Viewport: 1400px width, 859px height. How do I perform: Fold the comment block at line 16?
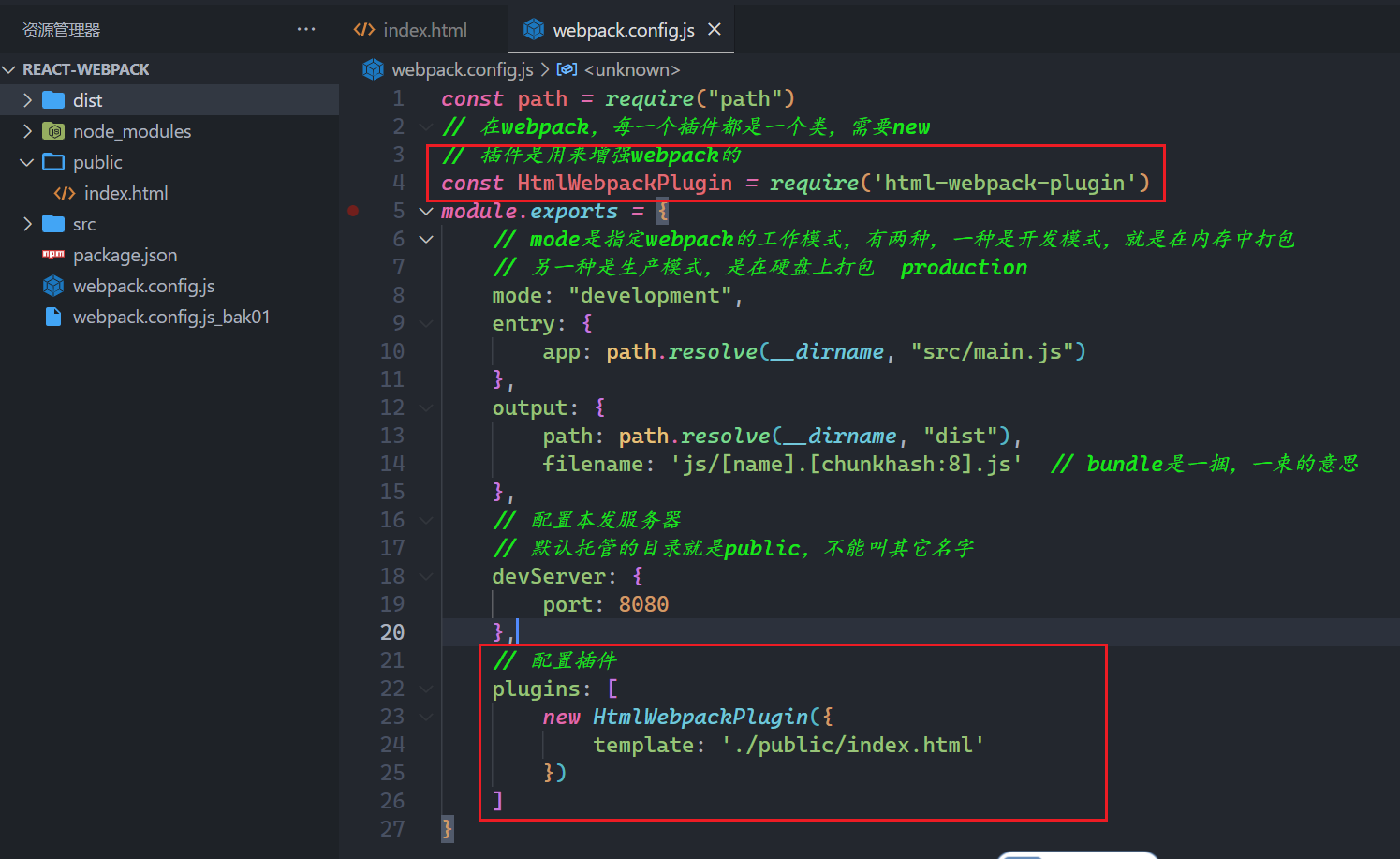pos(426,520)
